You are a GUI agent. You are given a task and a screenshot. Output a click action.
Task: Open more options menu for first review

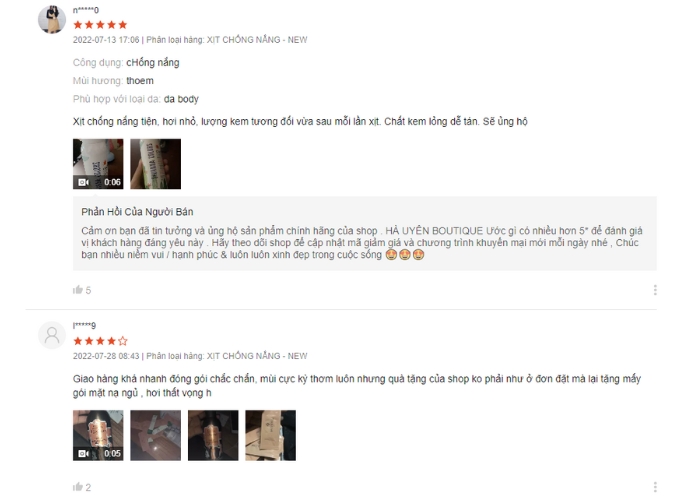655,290
